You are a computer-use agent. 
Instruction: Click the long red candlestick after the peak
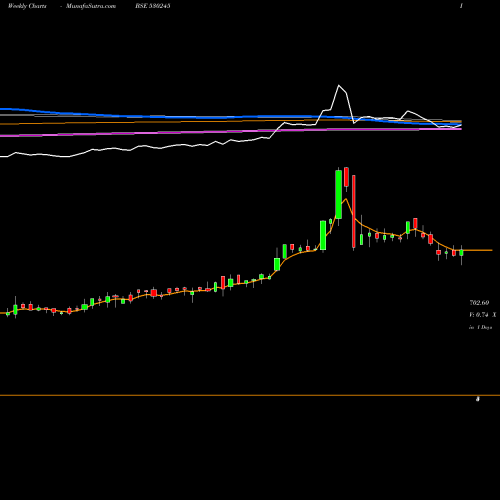(x=354, y=211)
